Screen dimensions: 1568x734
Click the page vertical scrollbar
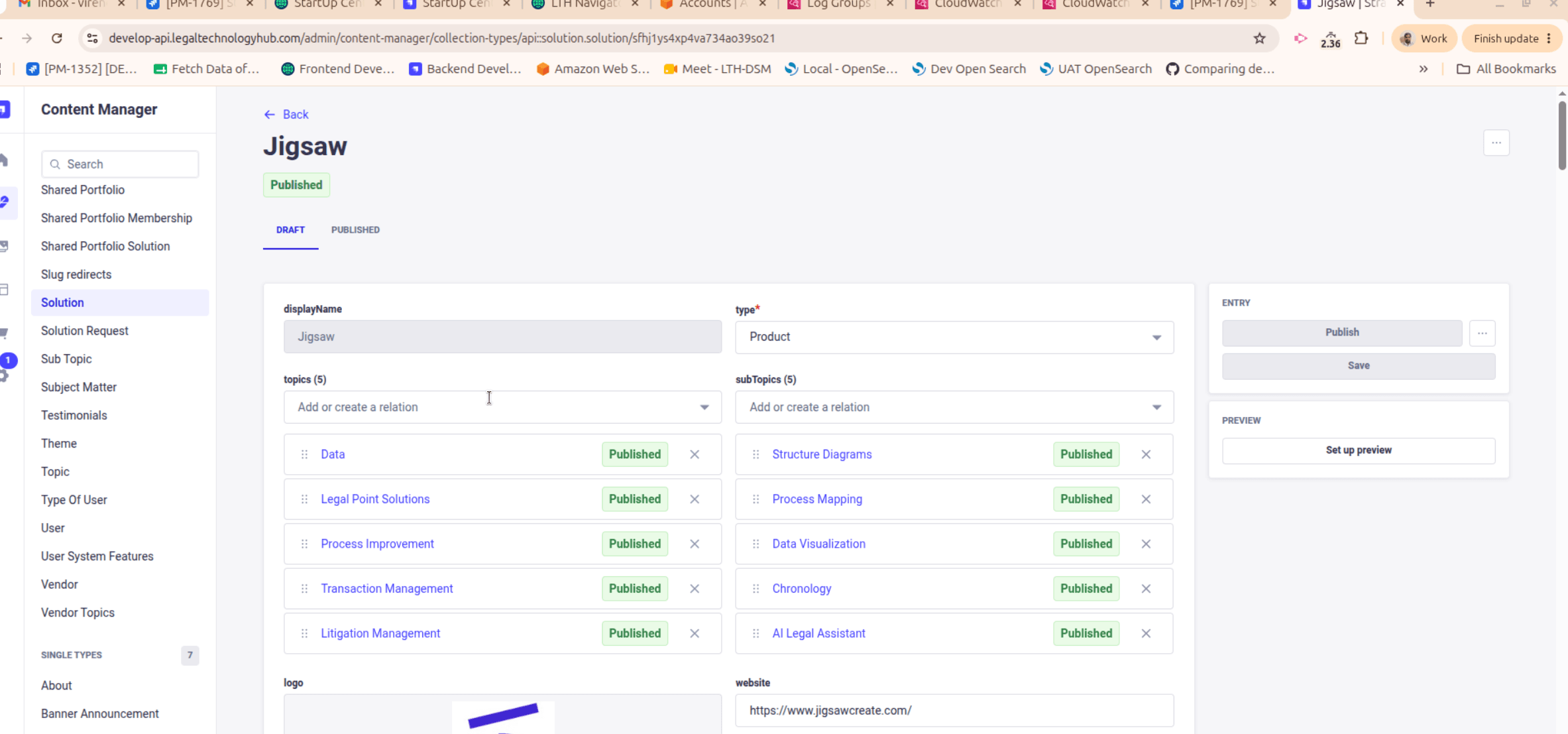point(1562,135)
